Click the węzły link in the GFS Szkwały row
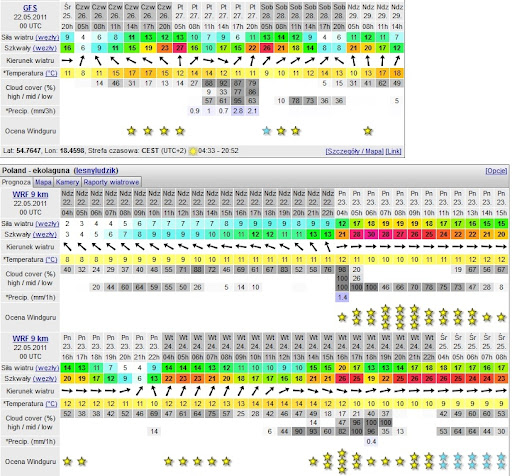Viewport: 512px width, 476px height. (45, 48)
